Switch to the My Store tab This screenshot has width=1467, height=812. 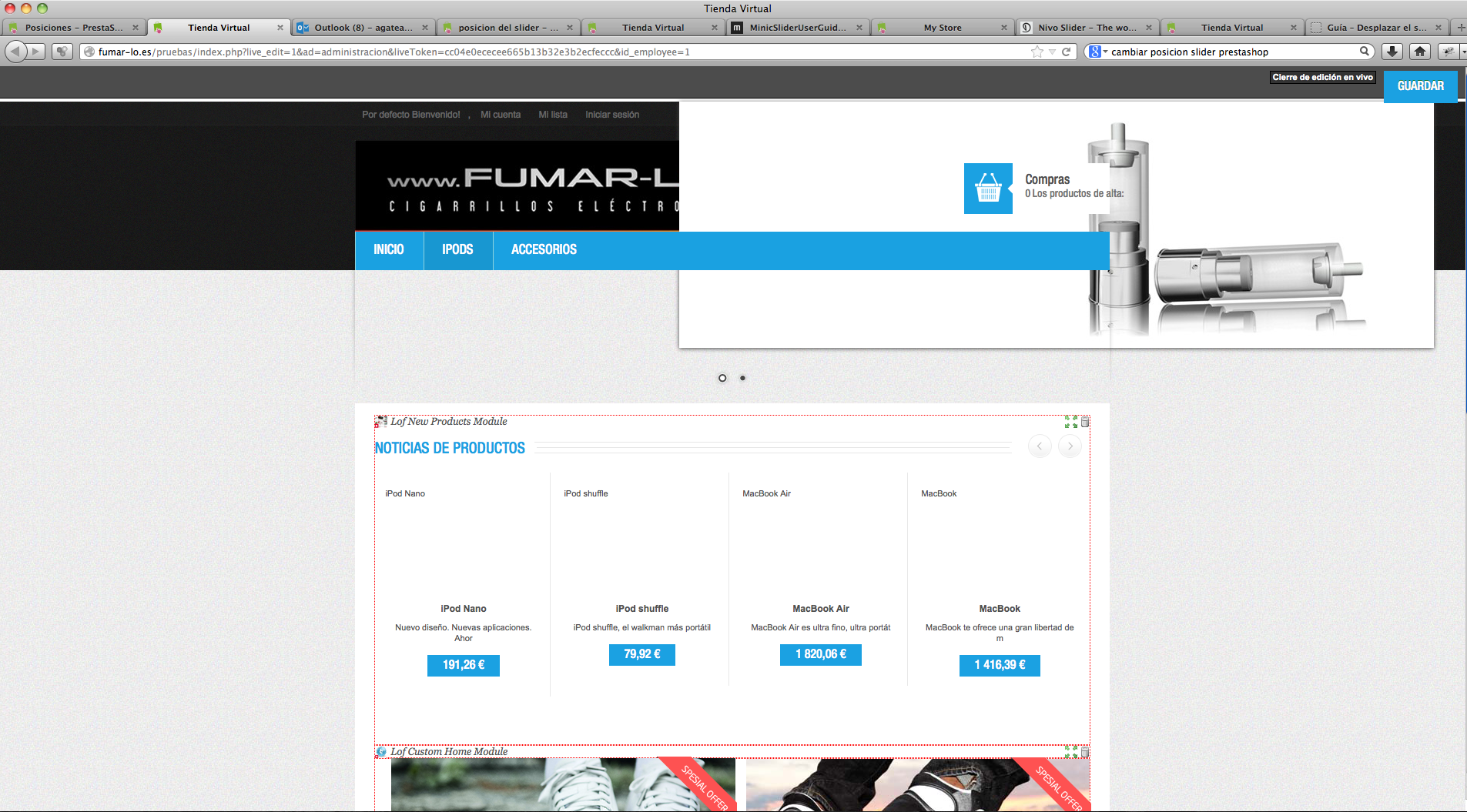[942, 28]
